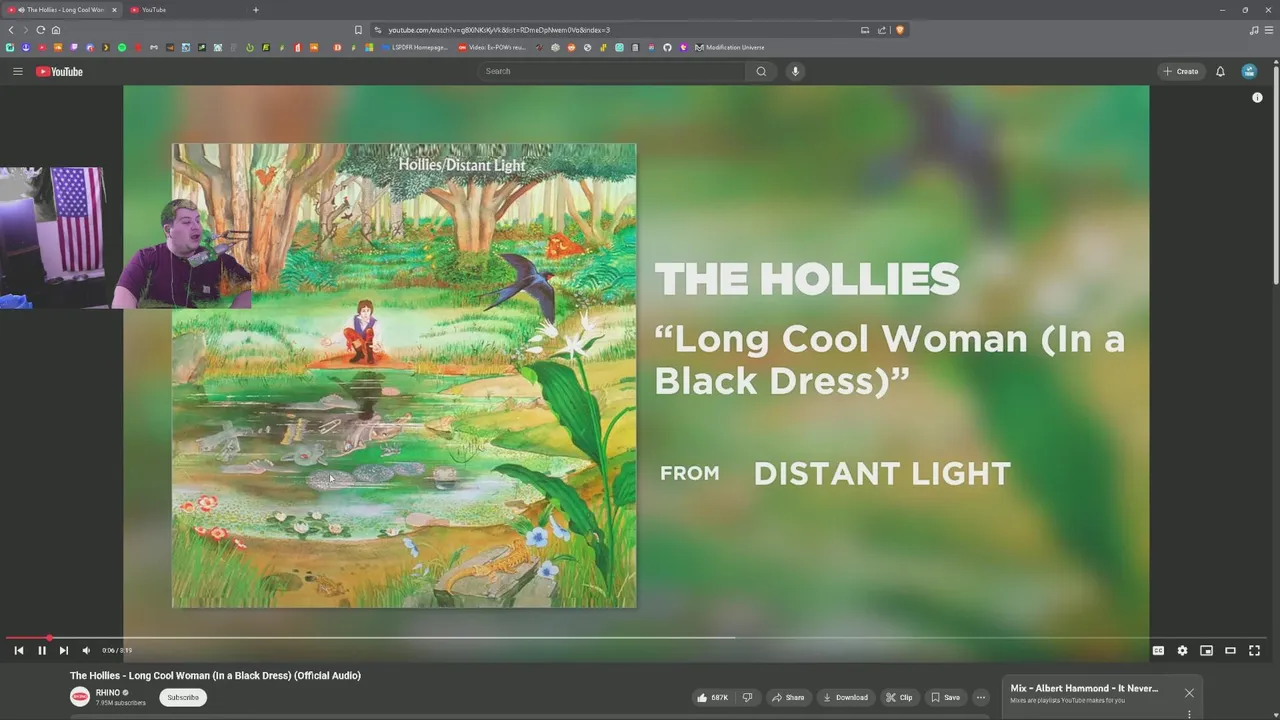Focus the YouTube search field
The image size is (1280, 720).
click(x=611, y=71)
